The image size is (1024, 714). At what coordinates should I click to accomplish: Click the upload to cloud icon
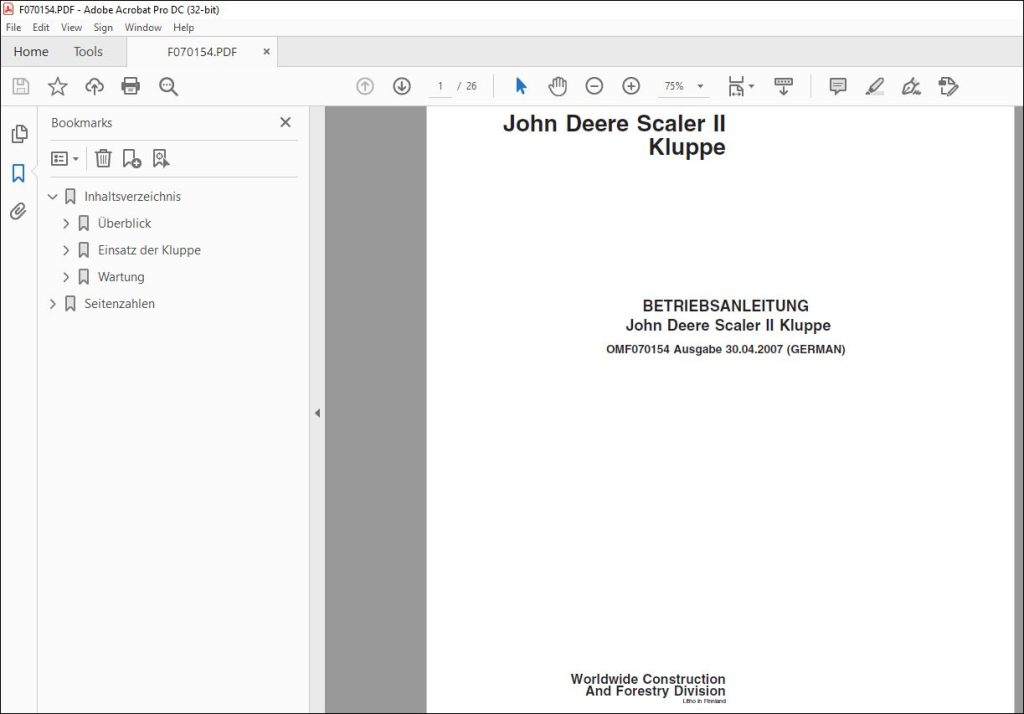pos(94,86)
